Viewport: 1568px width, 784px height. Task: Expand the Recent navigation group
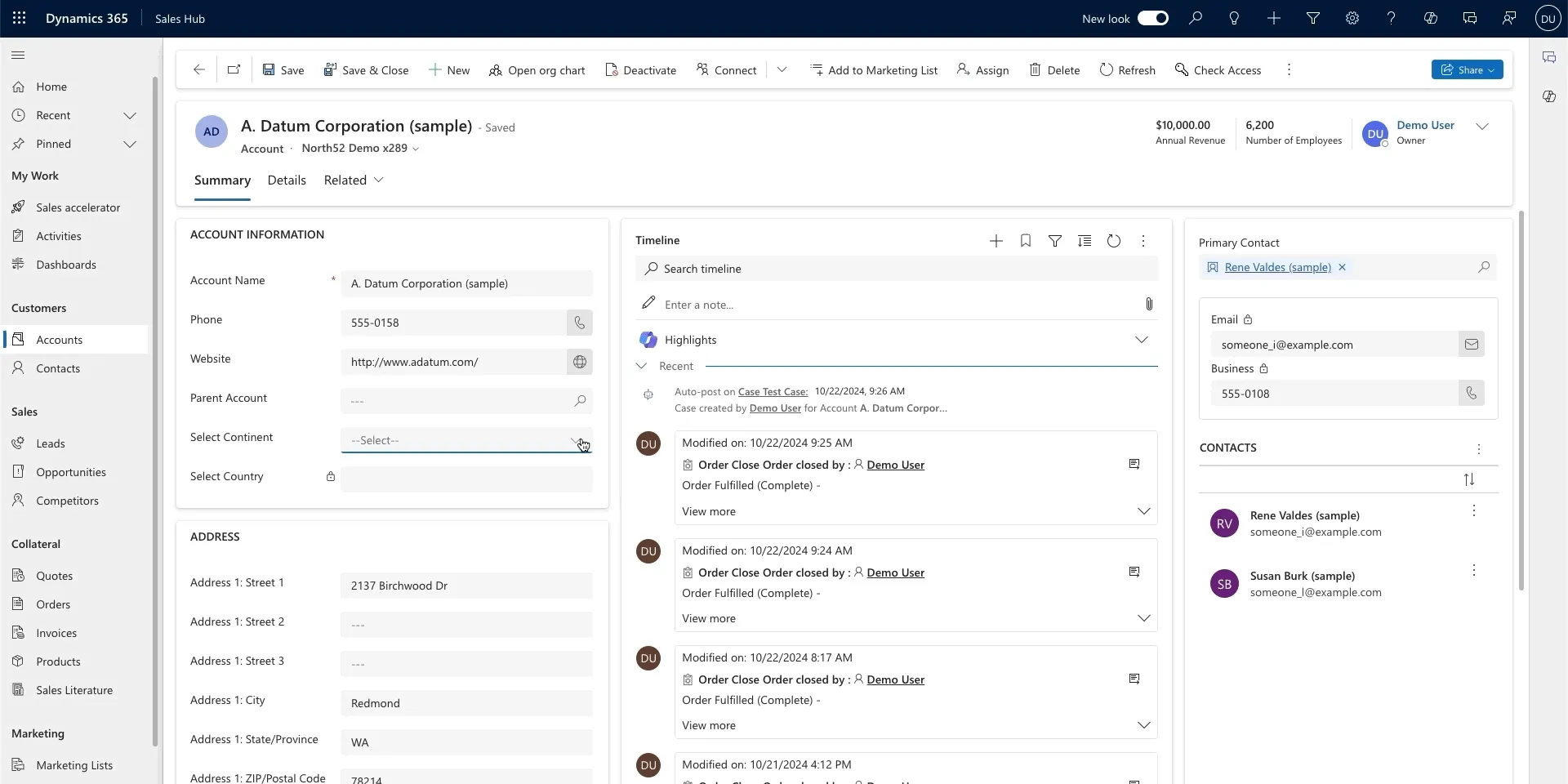tap(130, 115)
